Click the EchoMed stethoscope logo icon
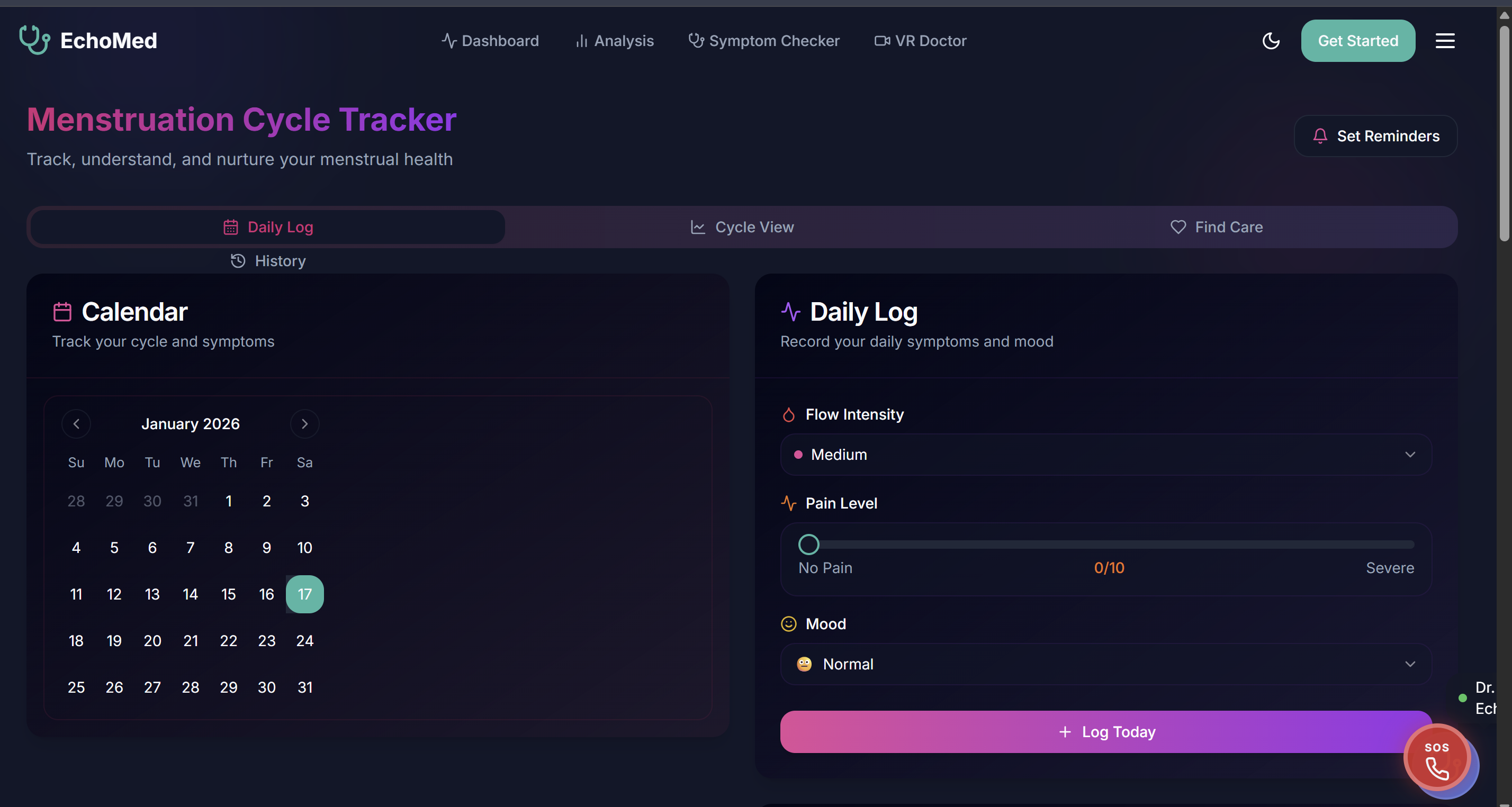 tap(34, 40)
